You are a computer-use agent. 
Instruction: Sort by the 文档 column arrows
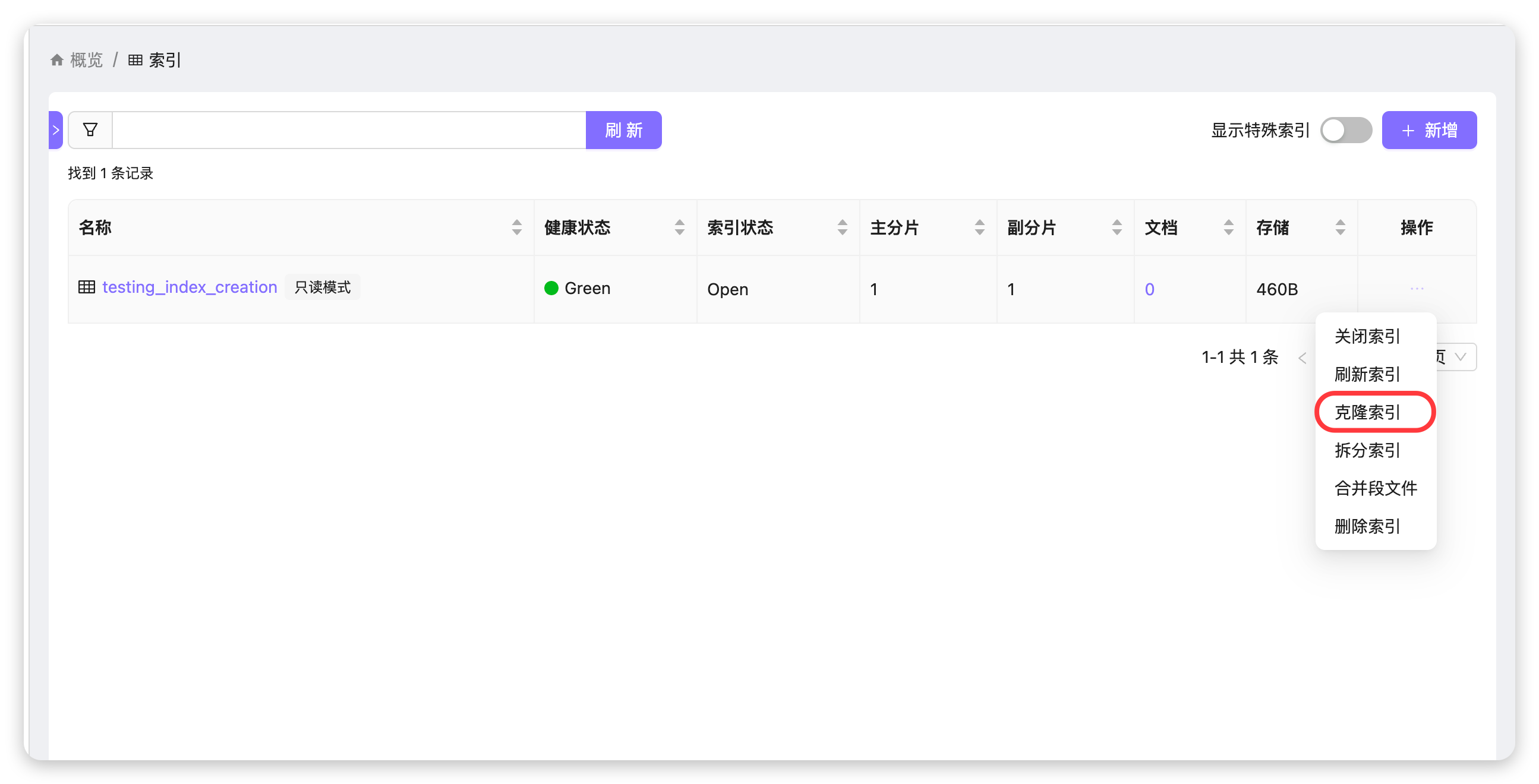pyautogui.click(x=1228, y=227)
